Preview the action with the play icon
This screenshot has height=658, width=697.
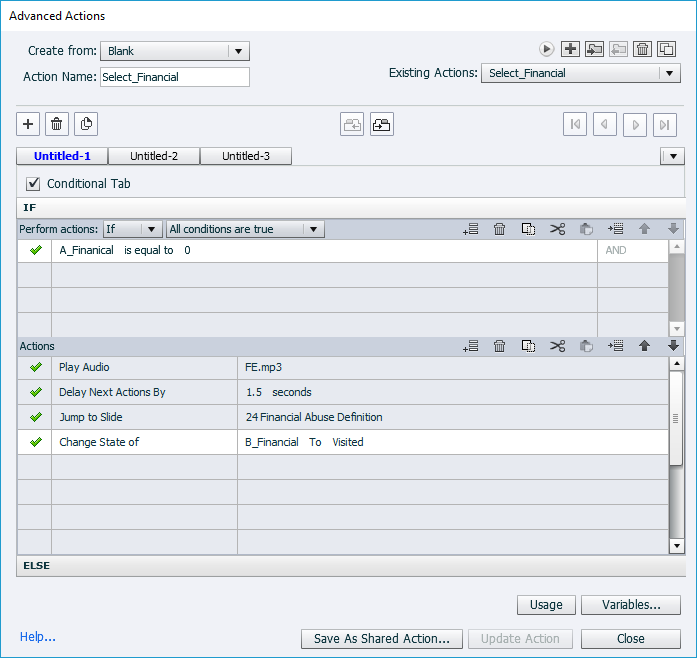tap(546, 49)
